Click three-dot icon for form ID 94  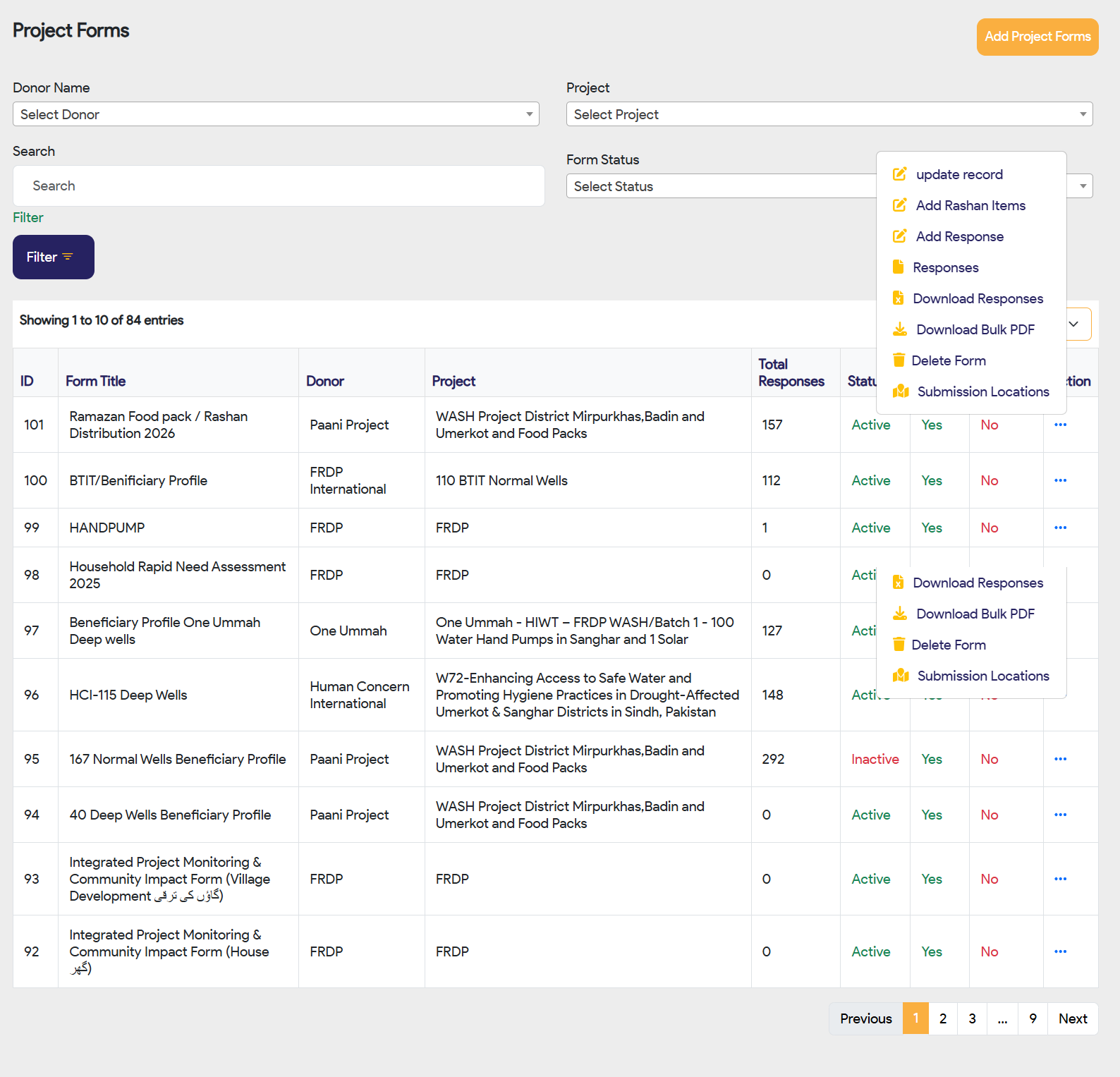click(1060, 815)
